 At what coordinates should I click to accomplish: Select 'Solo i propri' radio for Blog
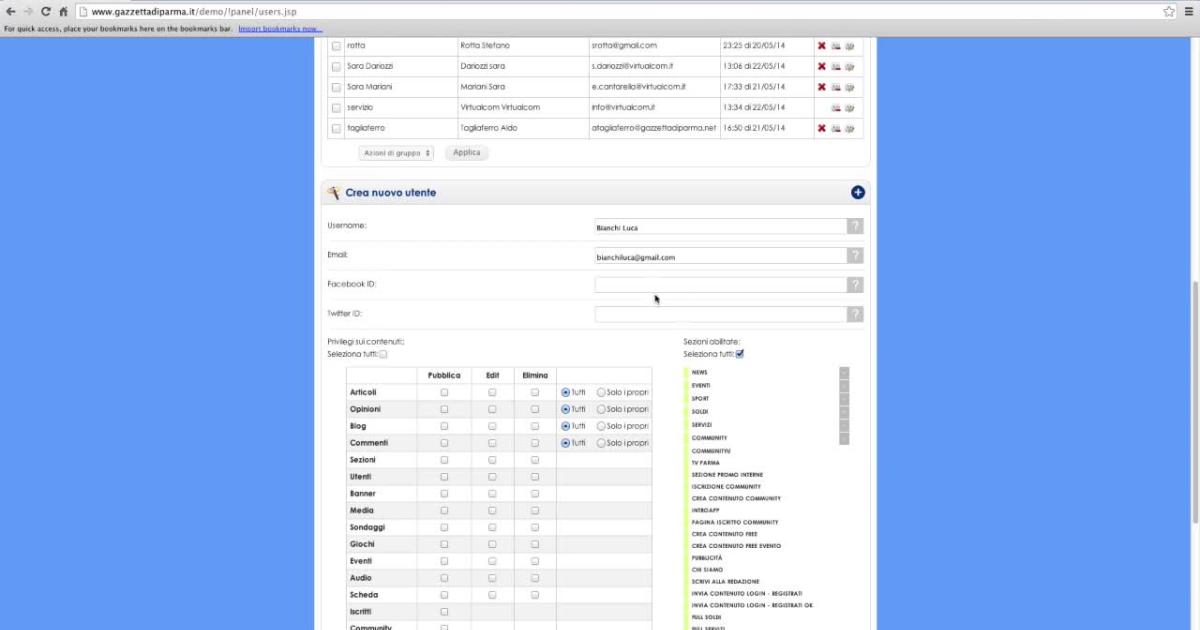coord(601,426)
